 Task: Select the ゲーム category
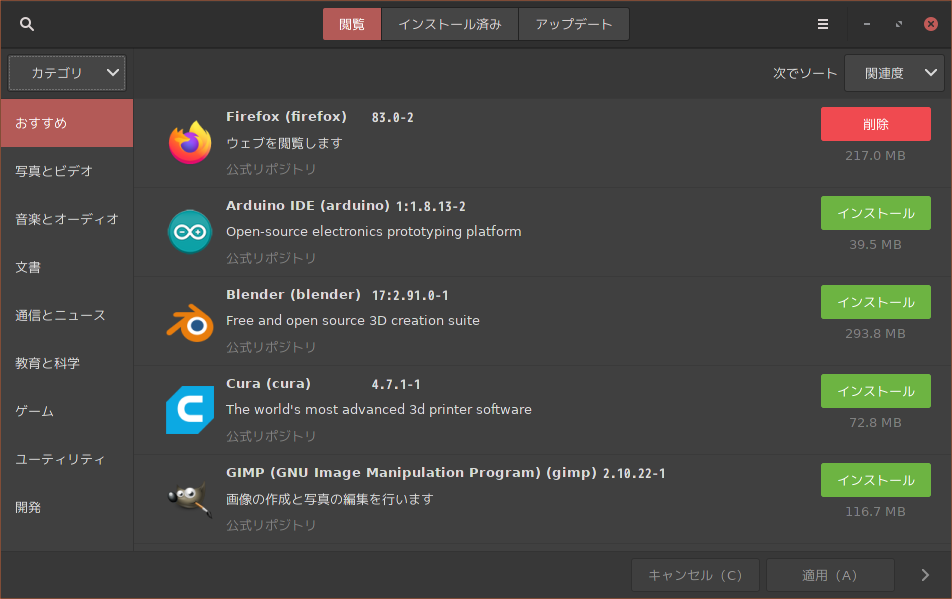pos(67,411)
